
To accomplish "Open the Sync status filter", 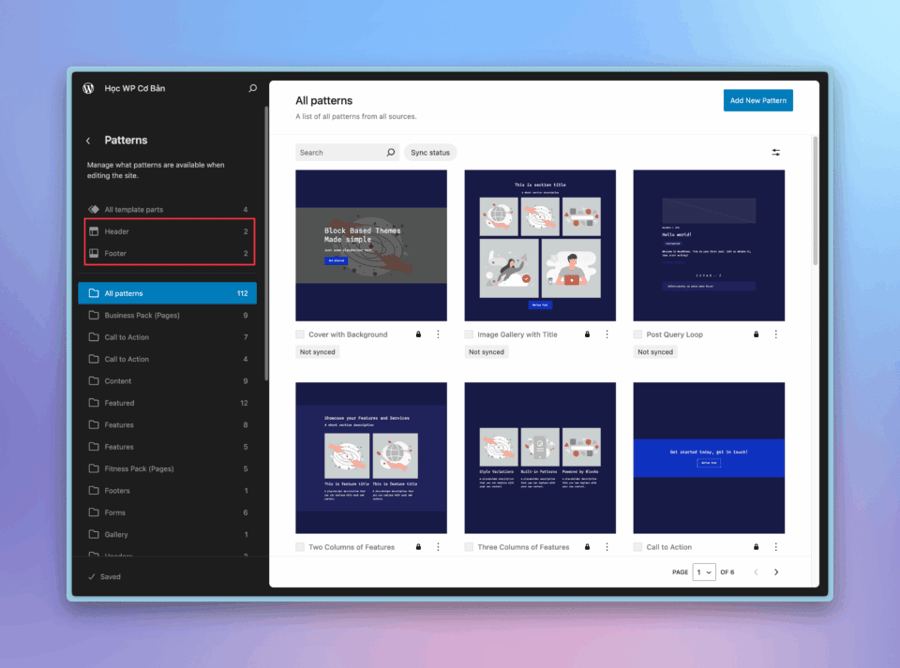I will pos(430,153).
